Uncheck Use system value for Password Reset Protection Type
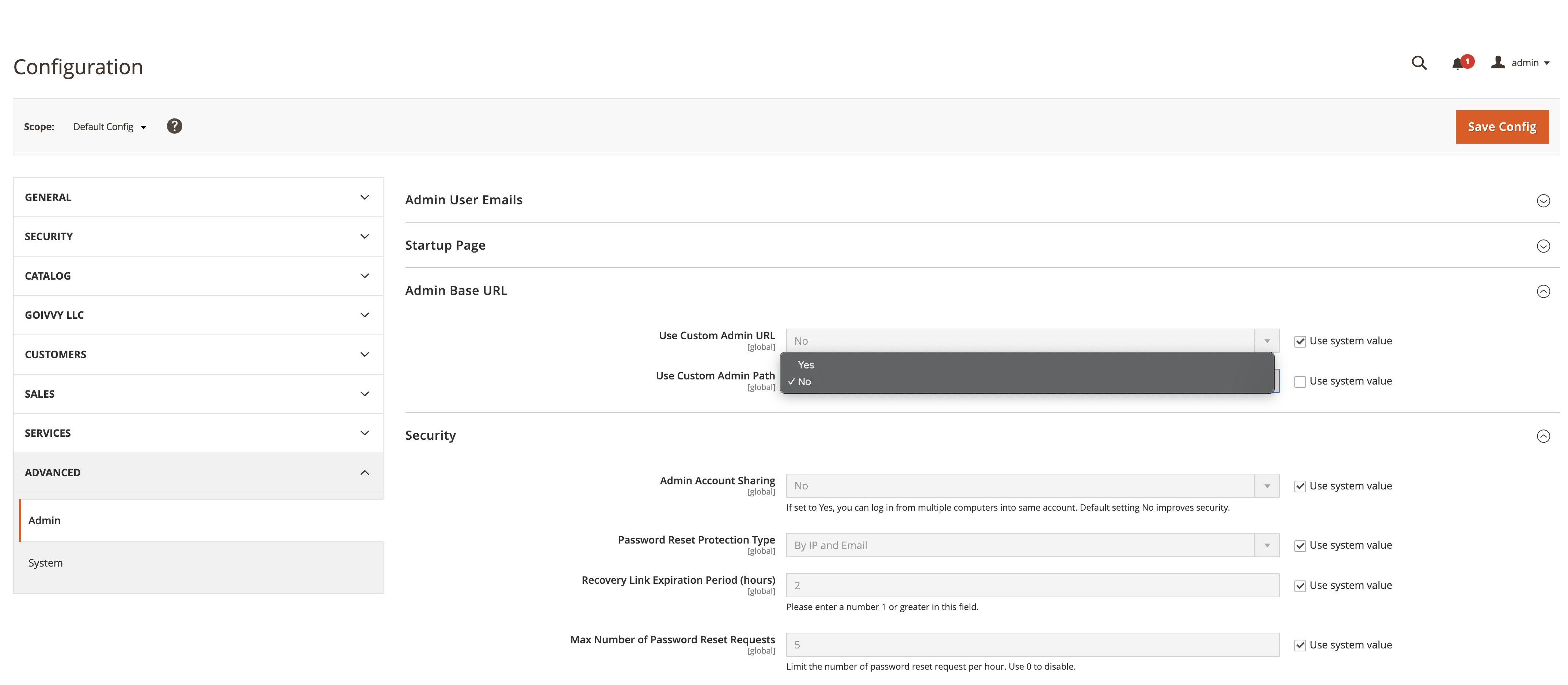The image size is (1568, 685). click(1301, 545)
